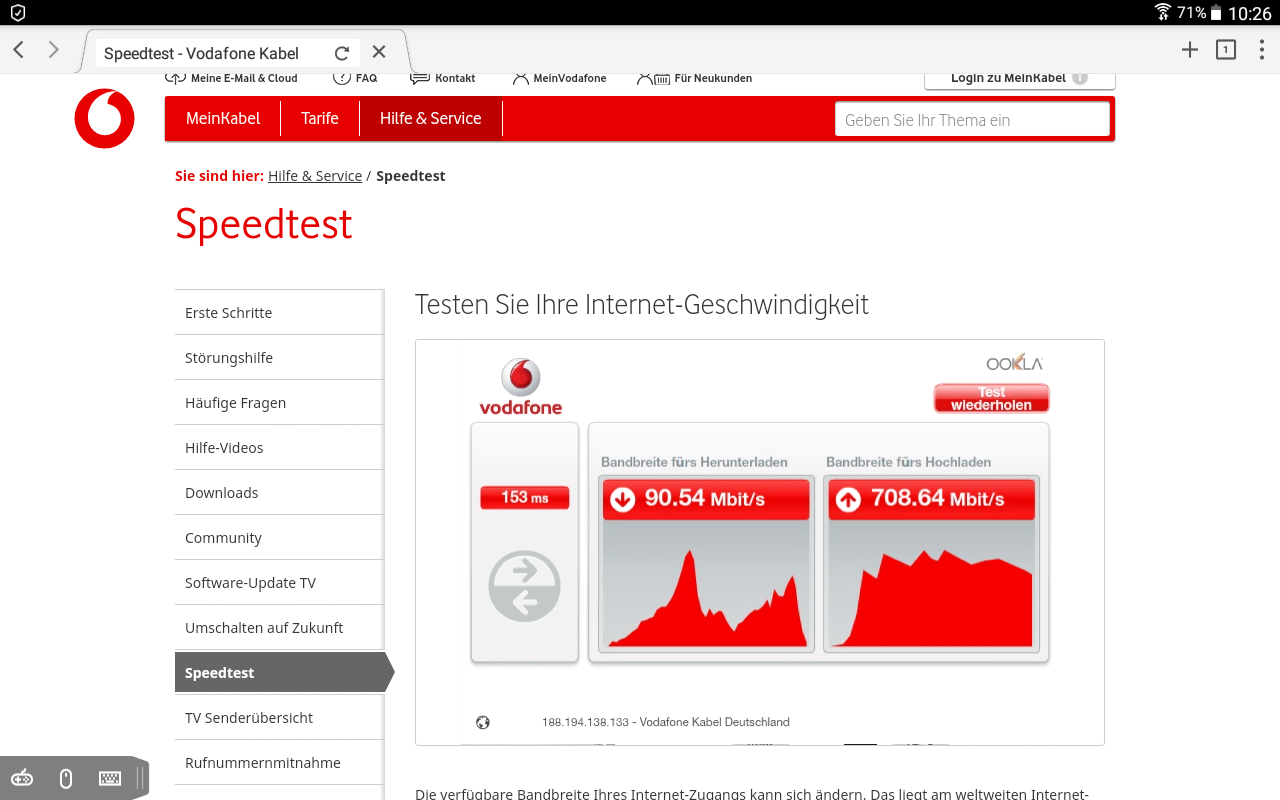This screenshot has height=800, width=1280.
Task: Select Downloads in sidebar
Action: tap(279, 493)
